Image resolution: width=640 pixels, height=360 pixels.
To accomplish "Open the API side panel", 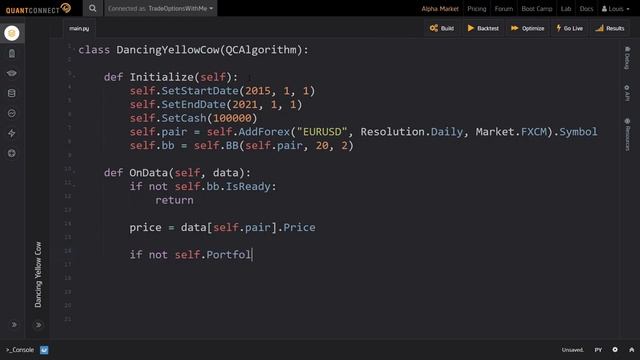I will pos(627,93).
